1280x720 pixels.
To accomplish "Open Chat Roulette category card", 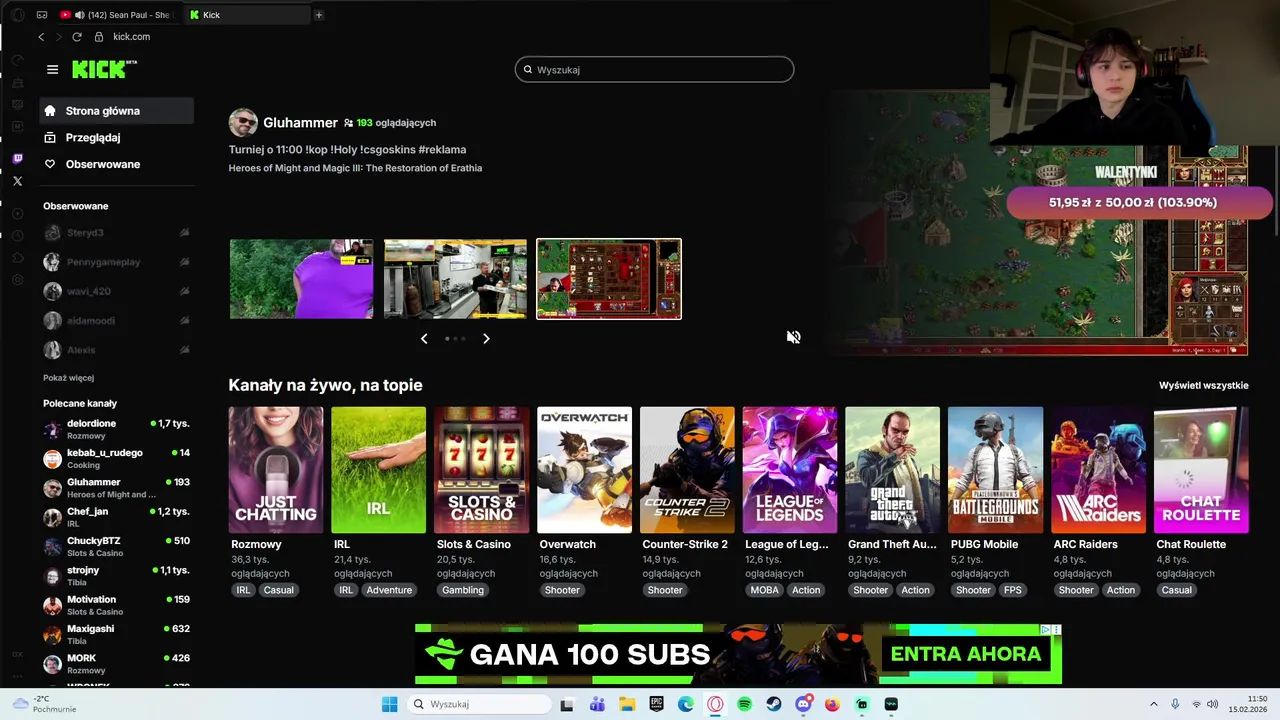I will [x=1201, y=470].
